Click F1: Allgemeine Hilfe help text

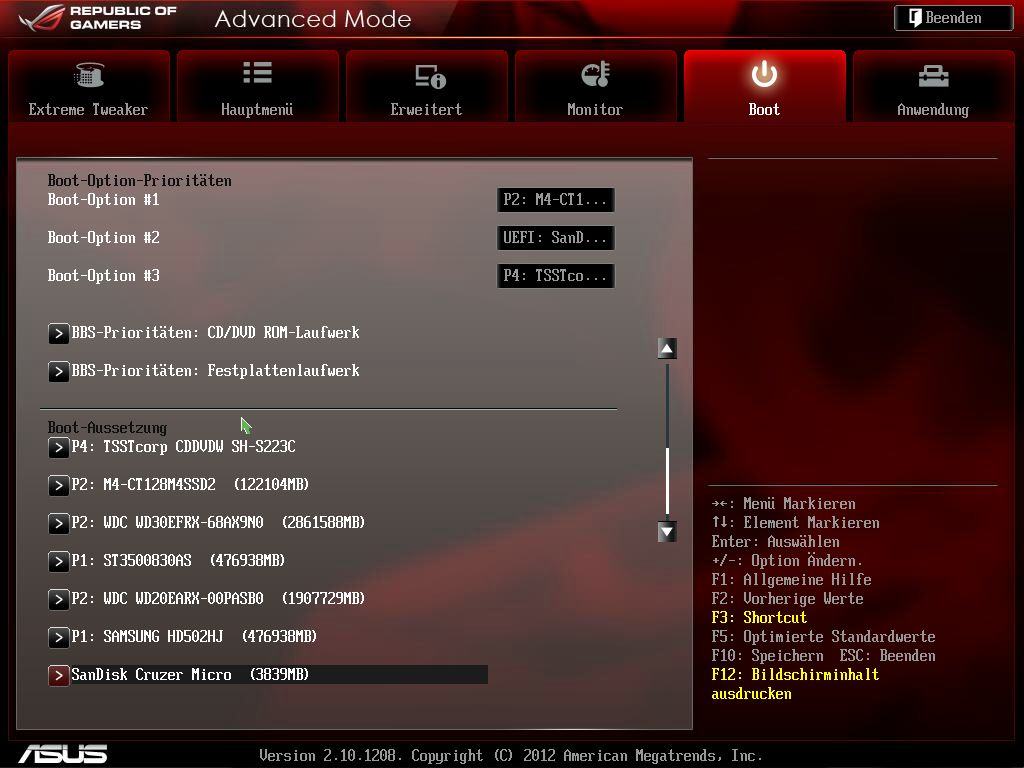click(x=792, y=580)
